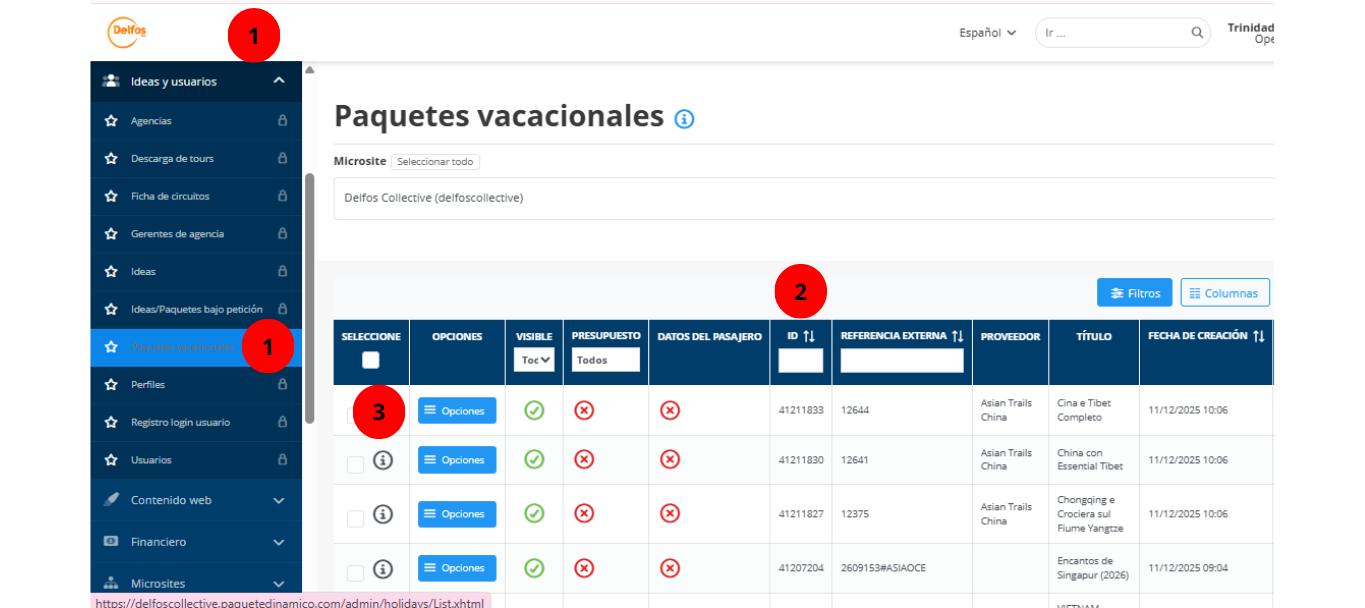Click the lock icon beside Usuarios

(x=282, y=460)
